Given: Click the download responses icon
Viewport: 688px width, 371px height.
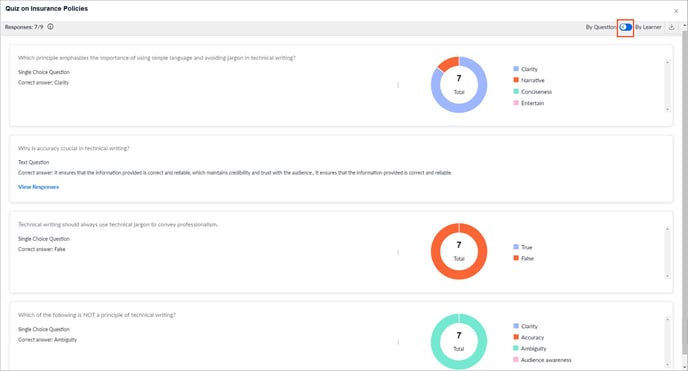Looking at the screenshot, I should [671, 27].
